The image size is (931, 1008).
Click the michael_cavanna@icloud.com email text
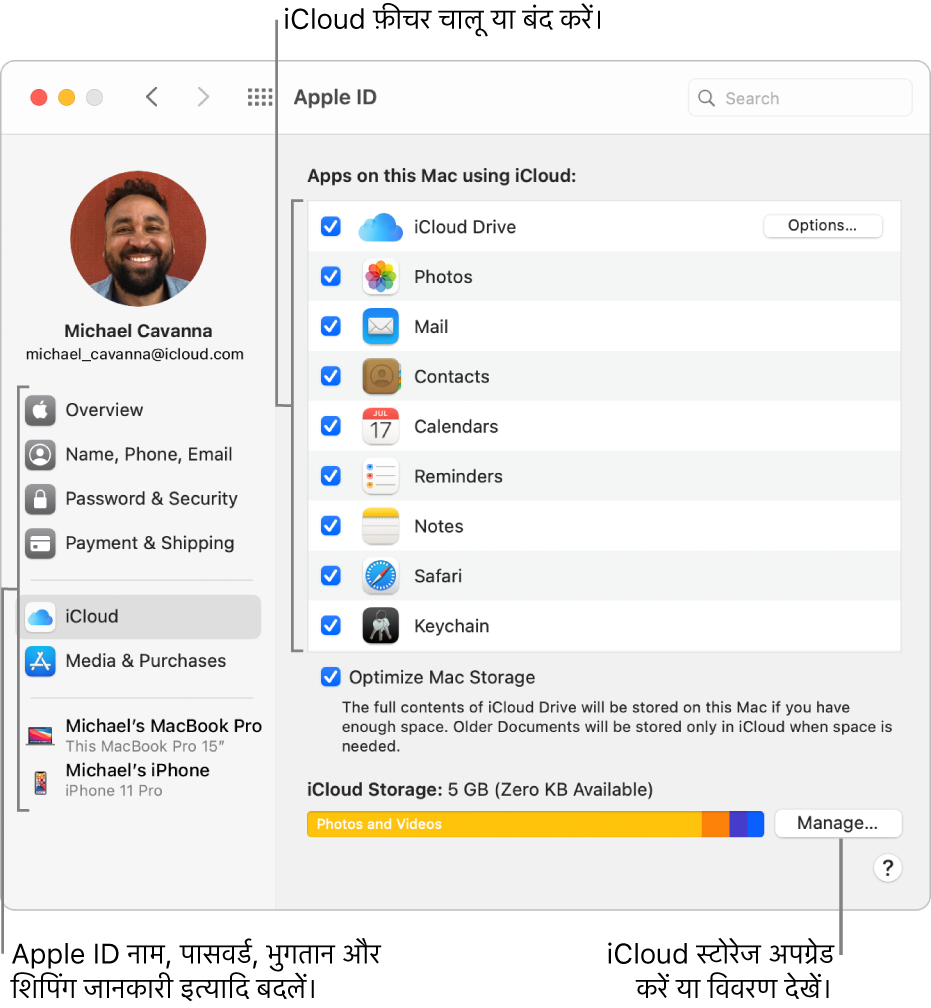135,354
